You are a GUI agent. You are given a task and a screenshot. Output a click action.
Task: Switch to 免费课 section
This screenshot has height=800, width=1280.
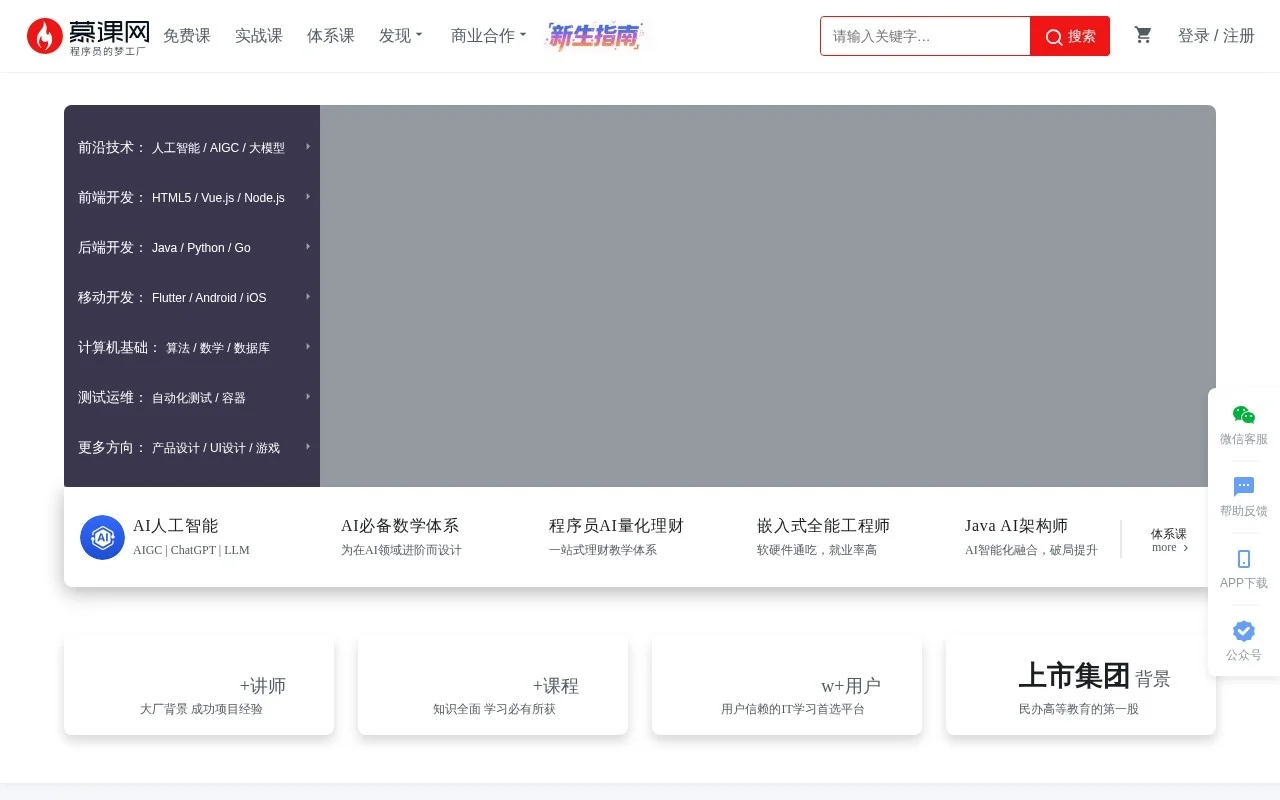[187, 35]
